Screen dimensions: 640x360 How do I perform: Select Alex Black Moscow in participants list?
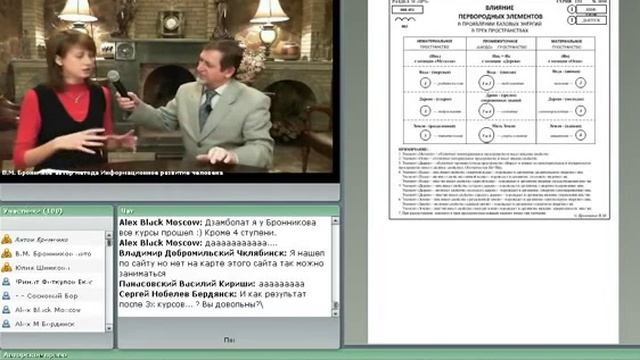click(x=48, y=310)
